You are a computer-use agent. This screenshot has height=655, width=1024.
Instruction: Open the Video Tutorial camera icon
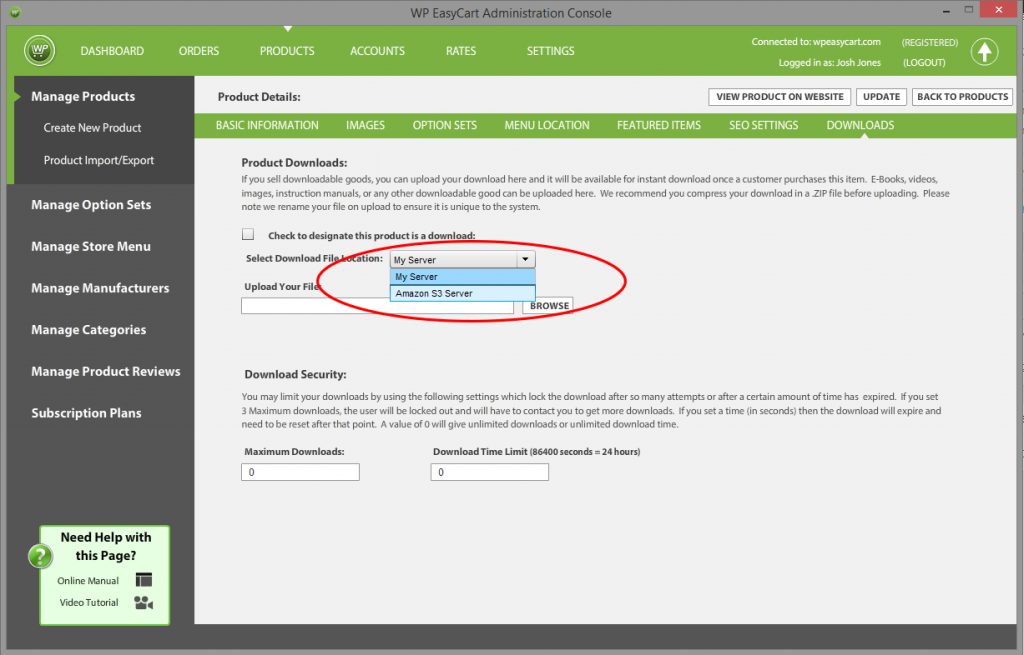(x=144, y=602)
